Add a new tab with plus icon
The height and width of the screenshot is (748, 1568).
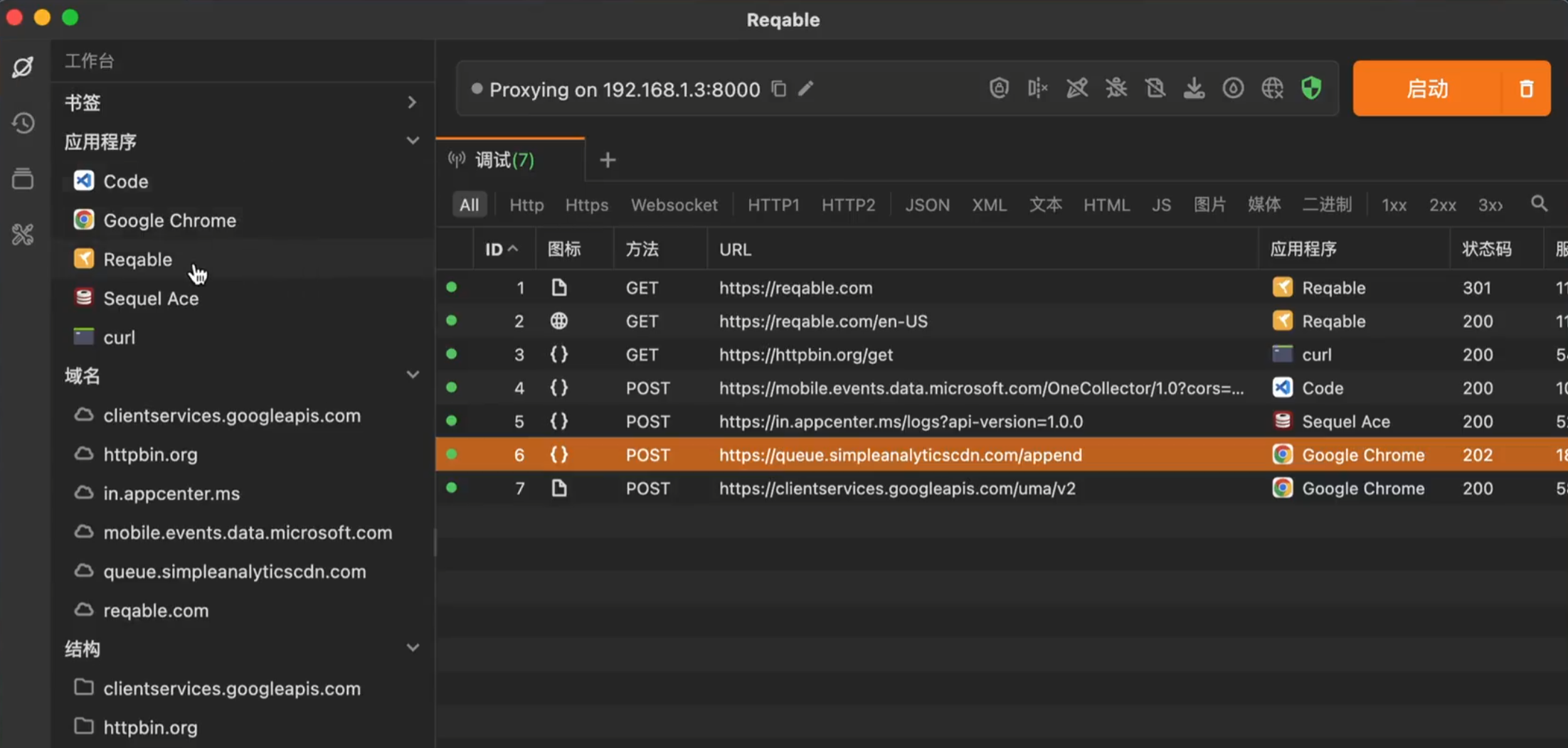(608, 160)
